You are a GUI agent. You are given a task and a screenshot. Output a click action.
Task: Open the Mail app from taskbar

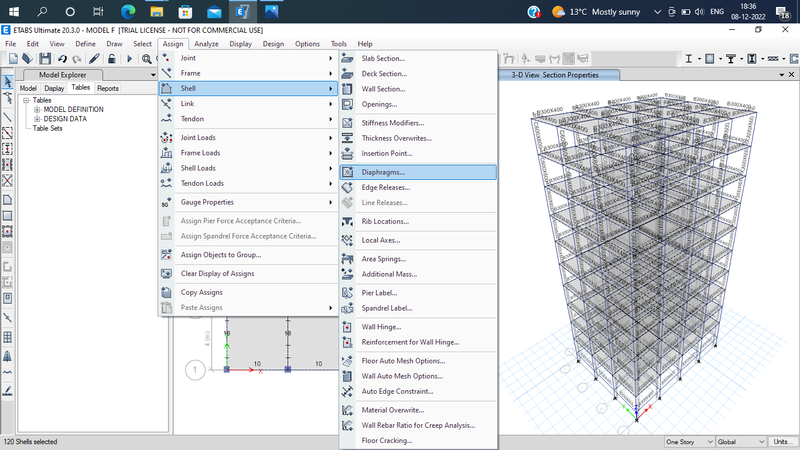(x=214, y=11)
